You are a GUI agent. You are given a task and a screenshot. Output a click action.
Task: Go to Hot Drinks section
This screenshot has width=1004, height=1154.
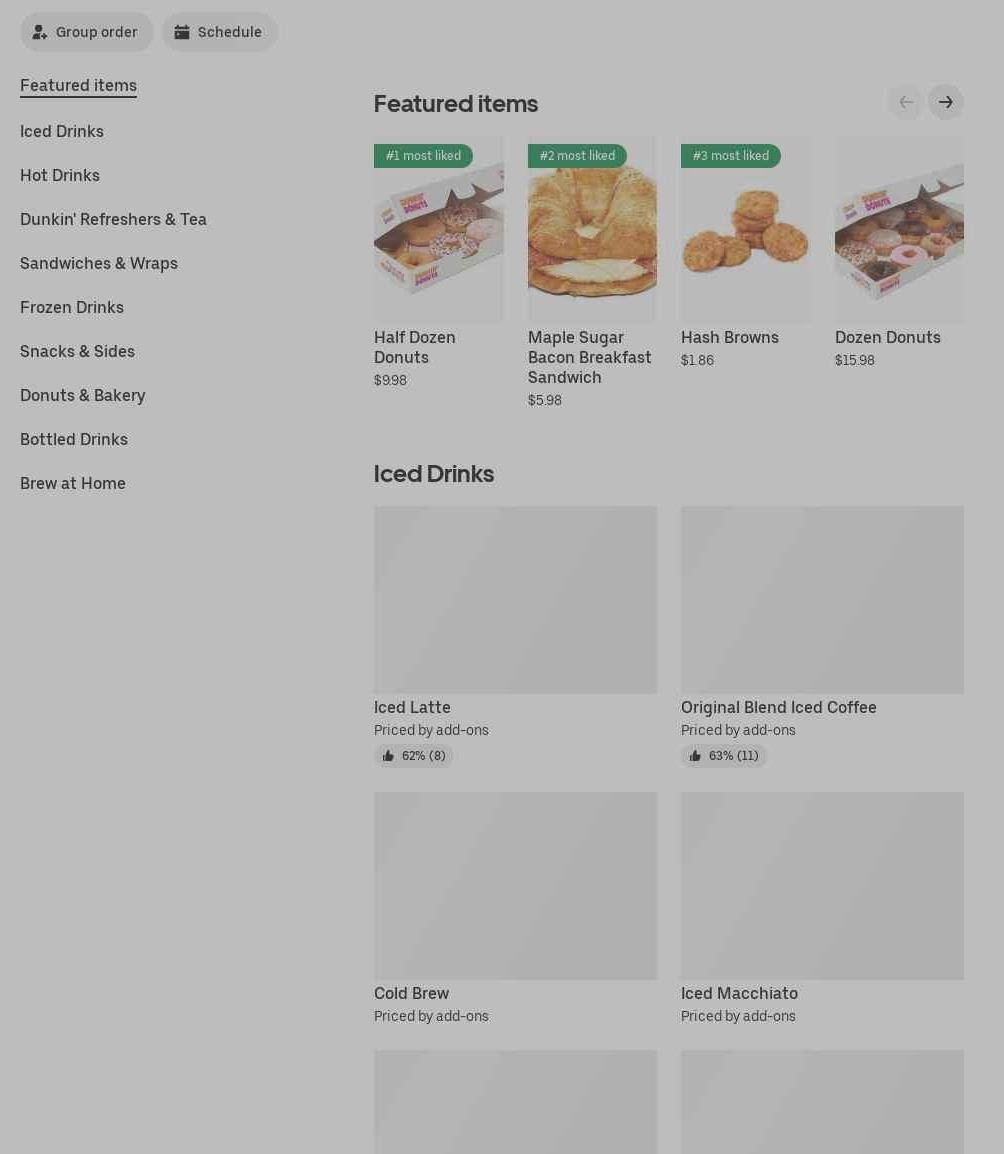coord(60,176)
